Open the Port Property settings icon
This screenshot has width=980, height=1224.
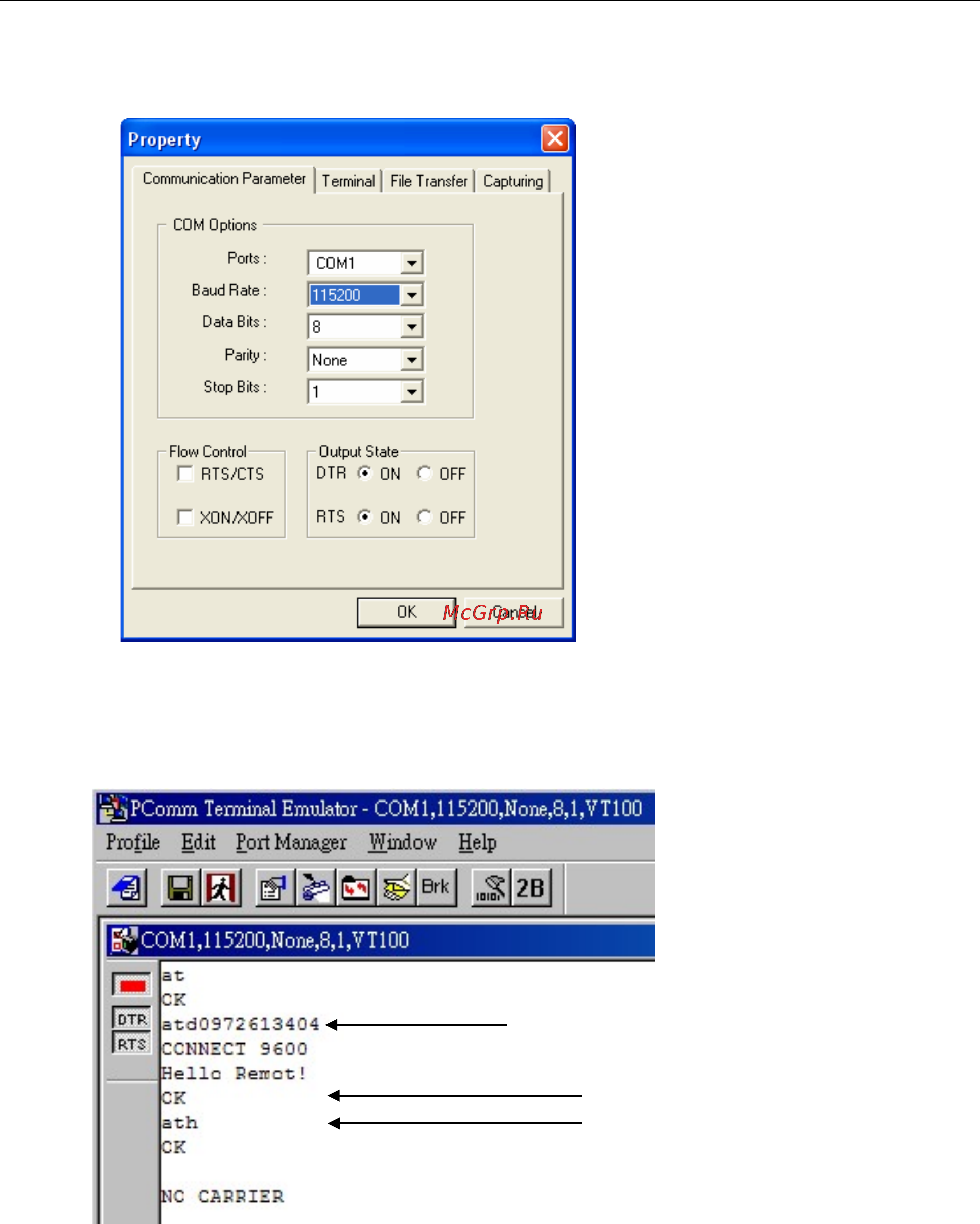click(x=275, y=887)
